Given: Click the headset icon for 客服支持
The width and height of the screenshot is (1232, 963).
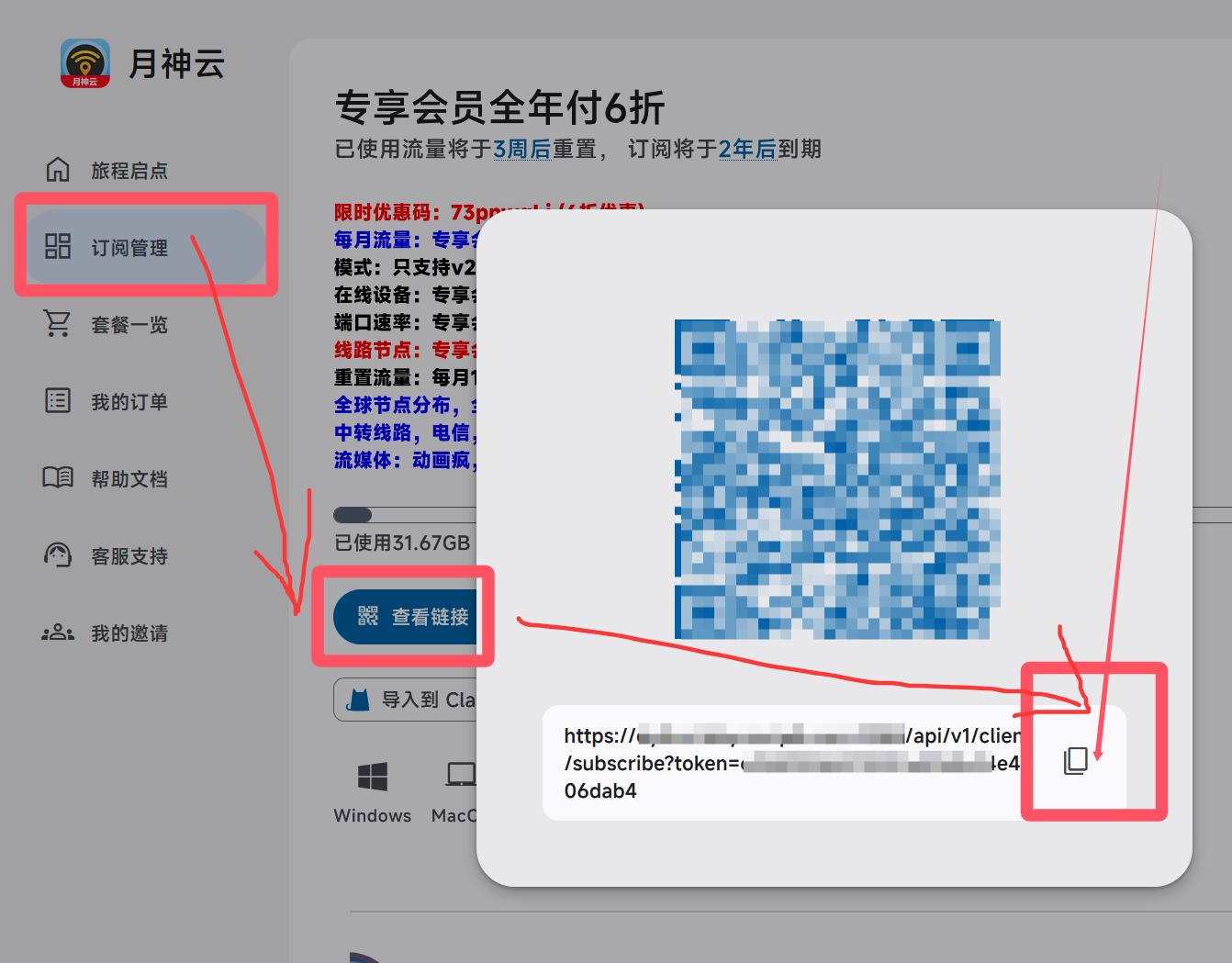Looking at the screenshot, I should [58, 555].
